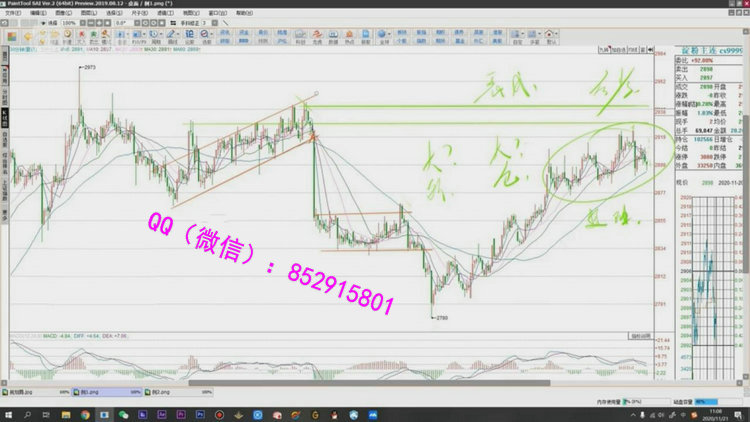The height and width of the screenshot is (422, 750).
Task: Click the Windows Start button
Action: tap(8, 413)
